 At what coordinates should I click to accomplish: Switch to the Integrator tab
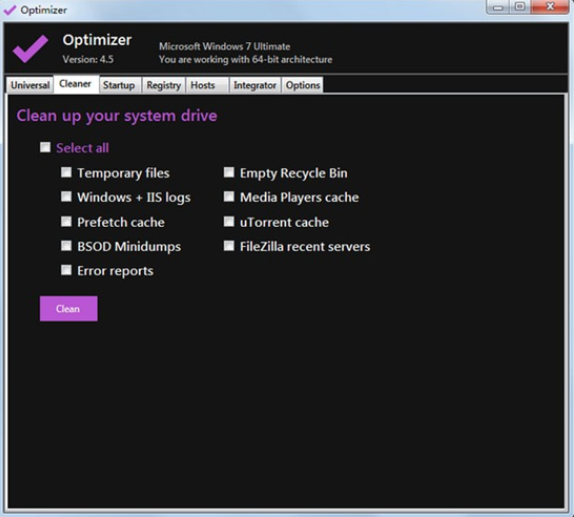click(x=255, y=85)
